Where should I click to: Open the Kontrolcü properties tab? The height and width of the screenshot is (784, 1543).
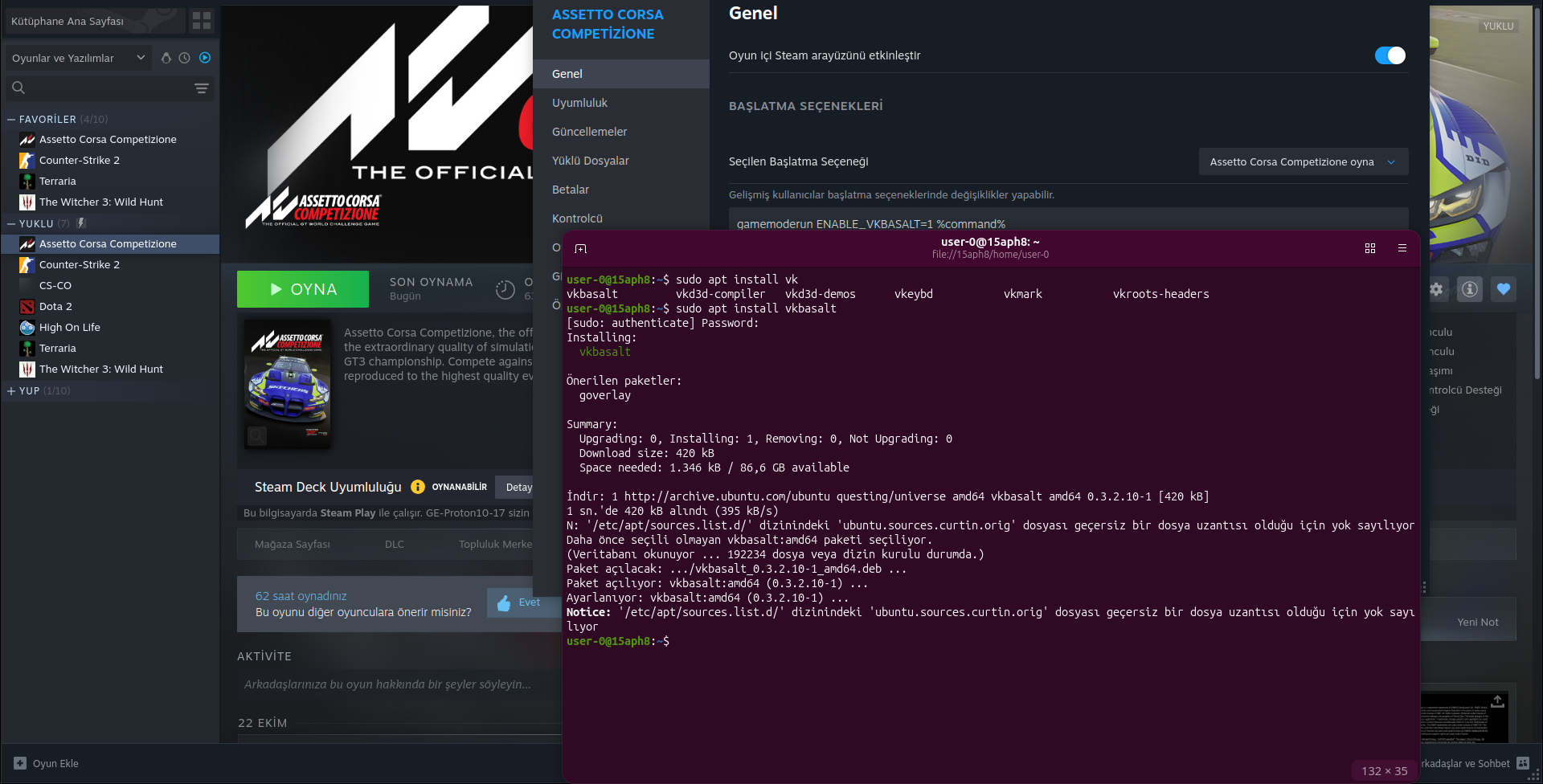pyautogui.click(x=621, y=218)
